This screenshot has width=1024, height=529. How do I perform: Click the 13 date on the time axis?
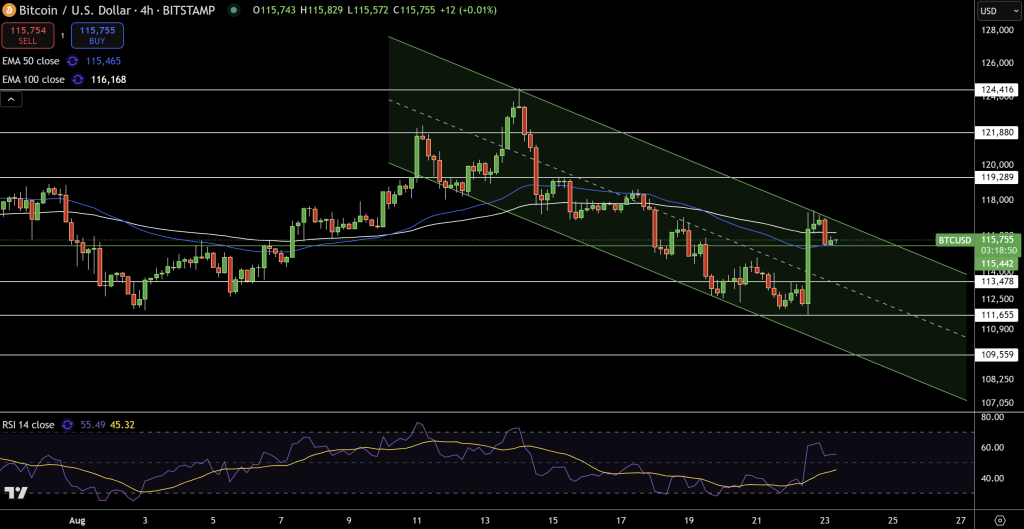(x=485, y=521)
